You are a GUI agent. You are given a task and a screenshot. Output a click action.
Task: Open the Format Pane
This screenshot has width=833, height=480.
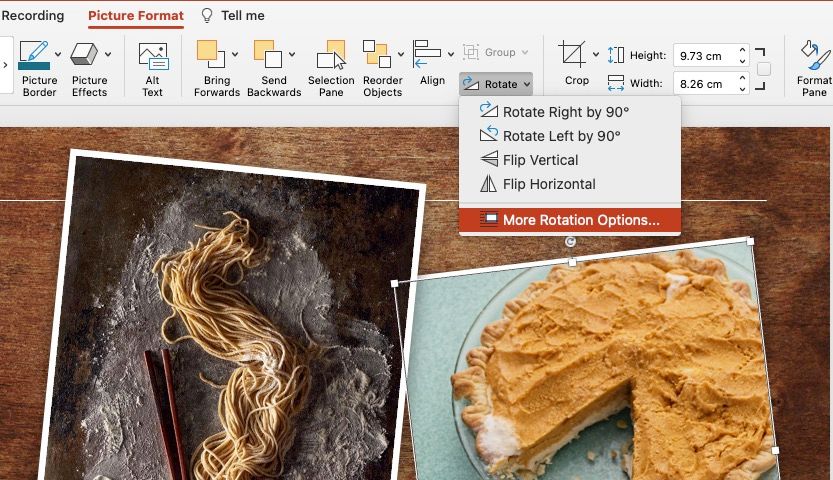point(815,70)
